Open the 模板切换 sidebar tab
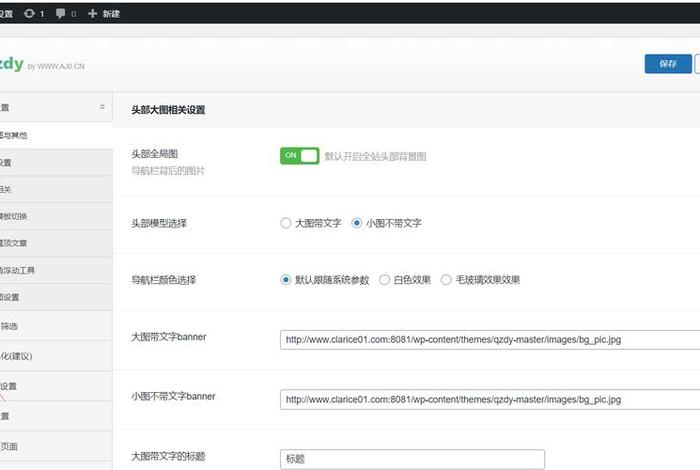 [x=56, y=216]
